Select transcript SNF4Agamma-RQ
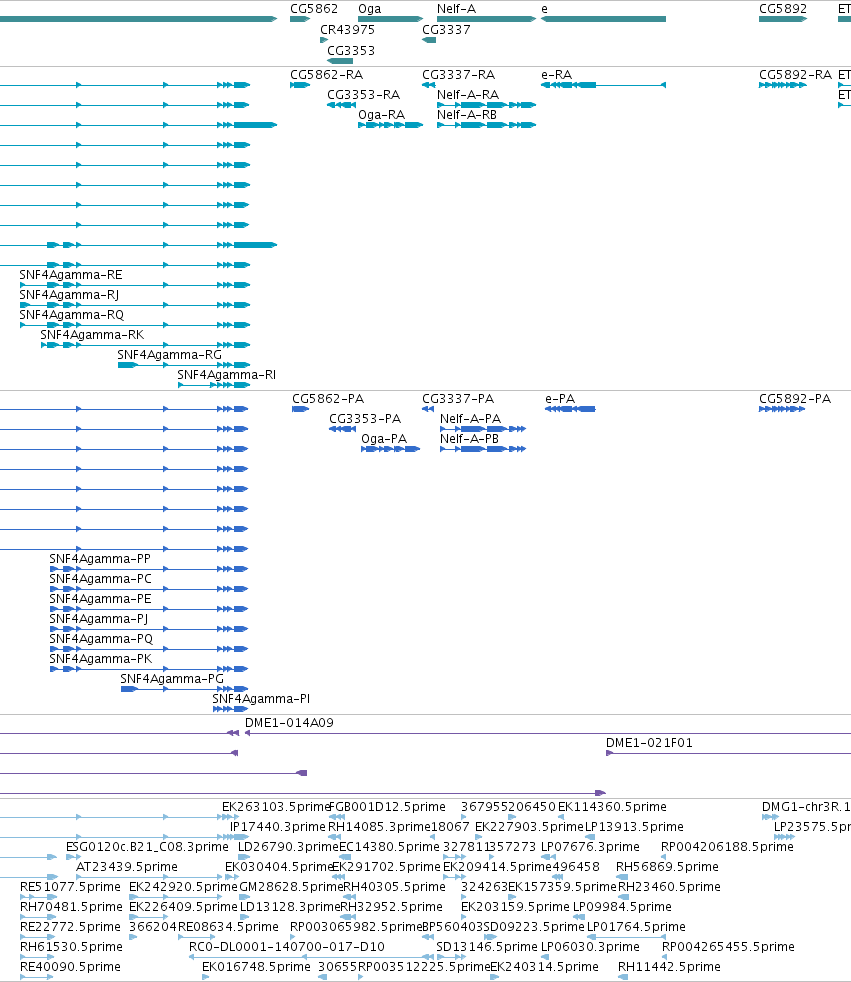Screen dimensions: 851x982 click(x=71, y=314)
